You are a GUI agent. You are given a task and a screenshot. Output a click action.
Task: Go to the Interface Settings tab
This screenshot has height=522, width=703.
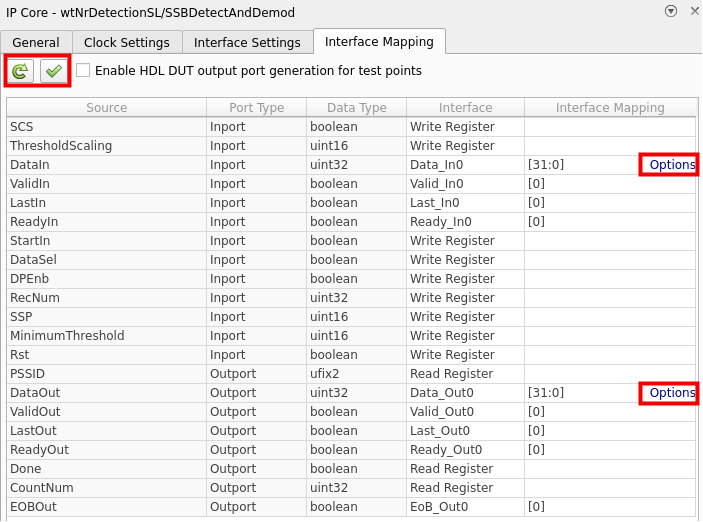click(x=247, y=43)
